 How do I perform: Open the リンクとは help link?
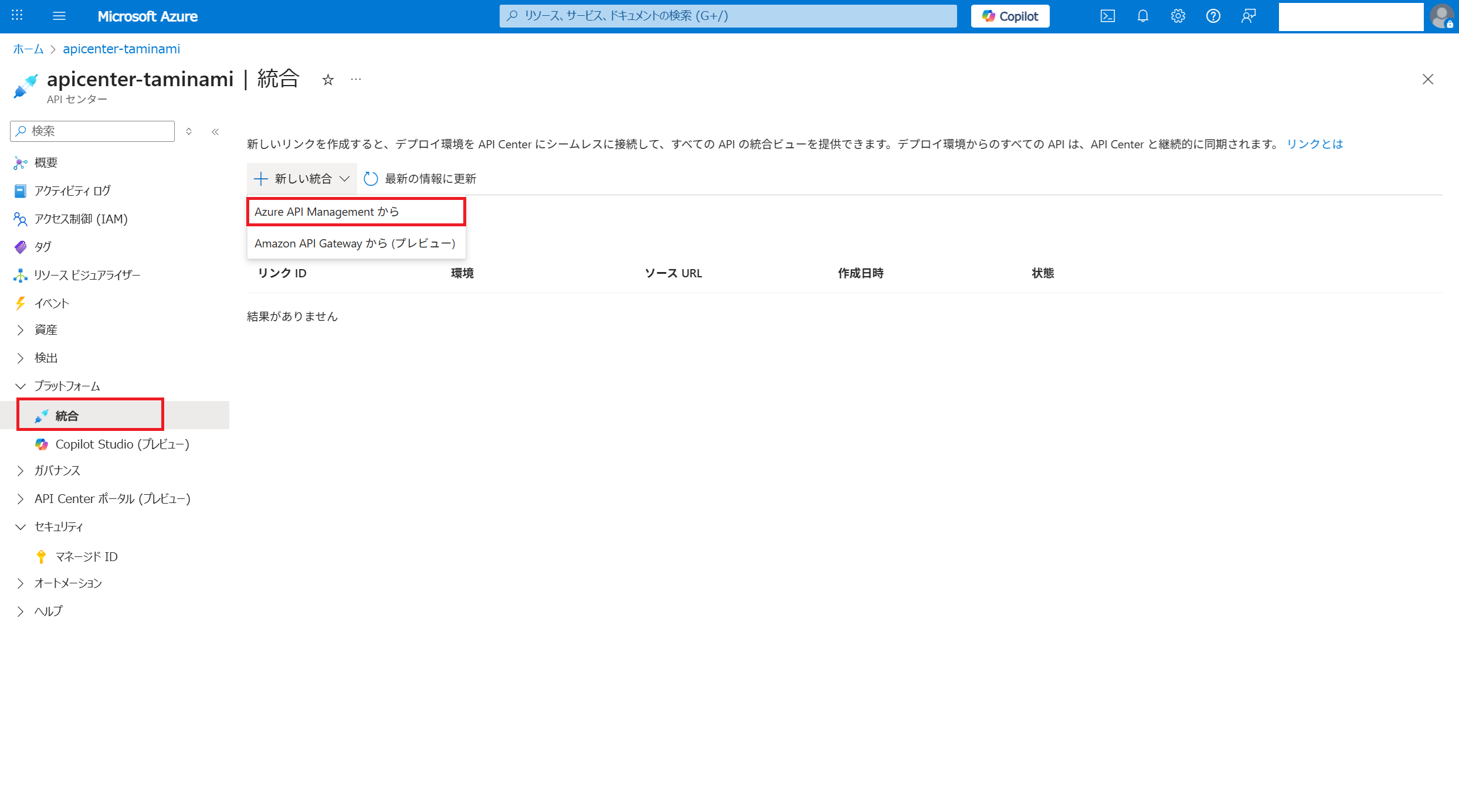(1314, 144)
